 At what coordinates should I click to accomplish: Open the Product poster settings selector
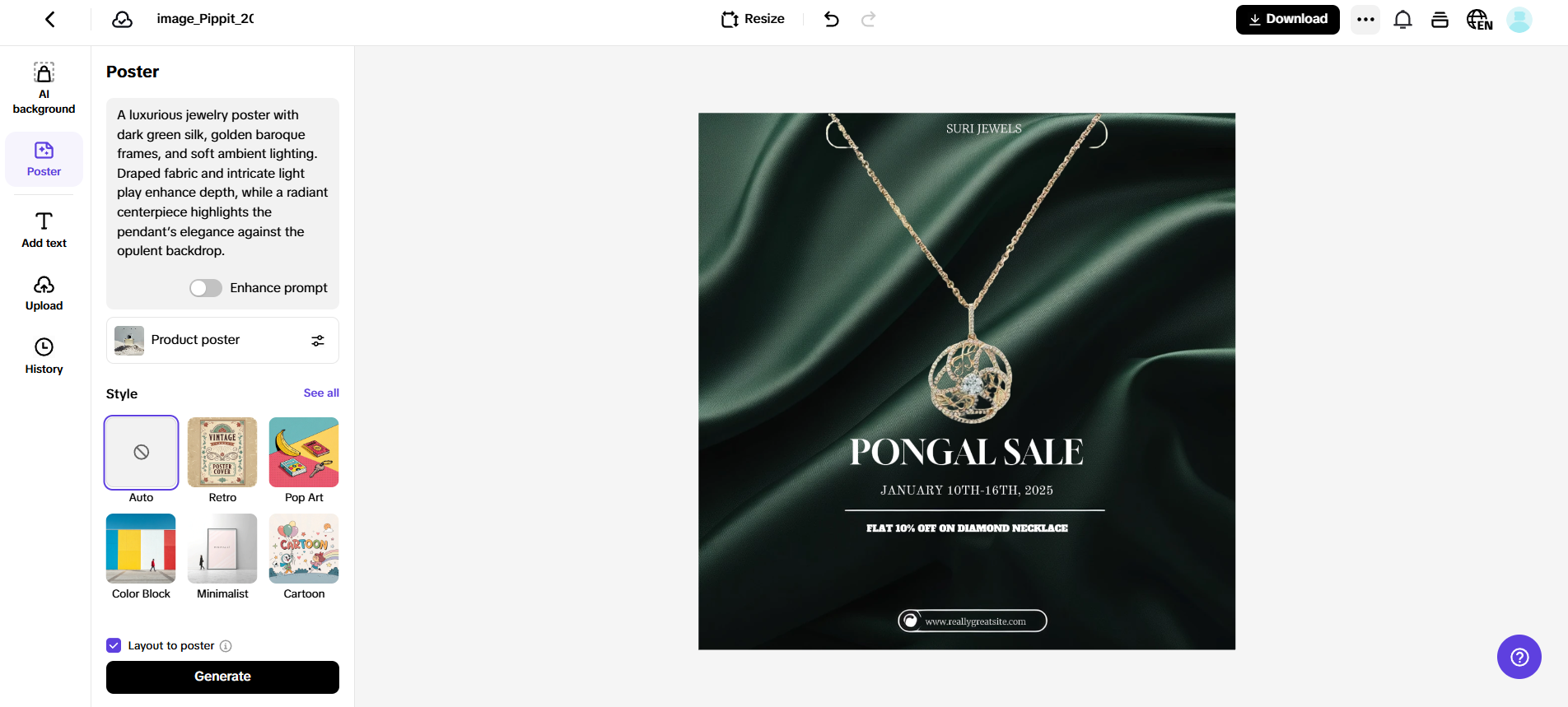[x=222, y=340]
